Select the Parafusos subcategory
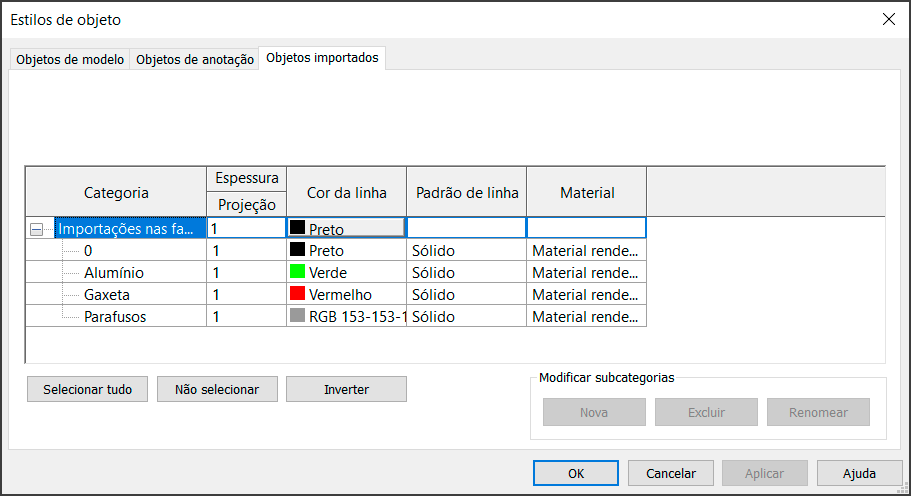 point(116,317)
